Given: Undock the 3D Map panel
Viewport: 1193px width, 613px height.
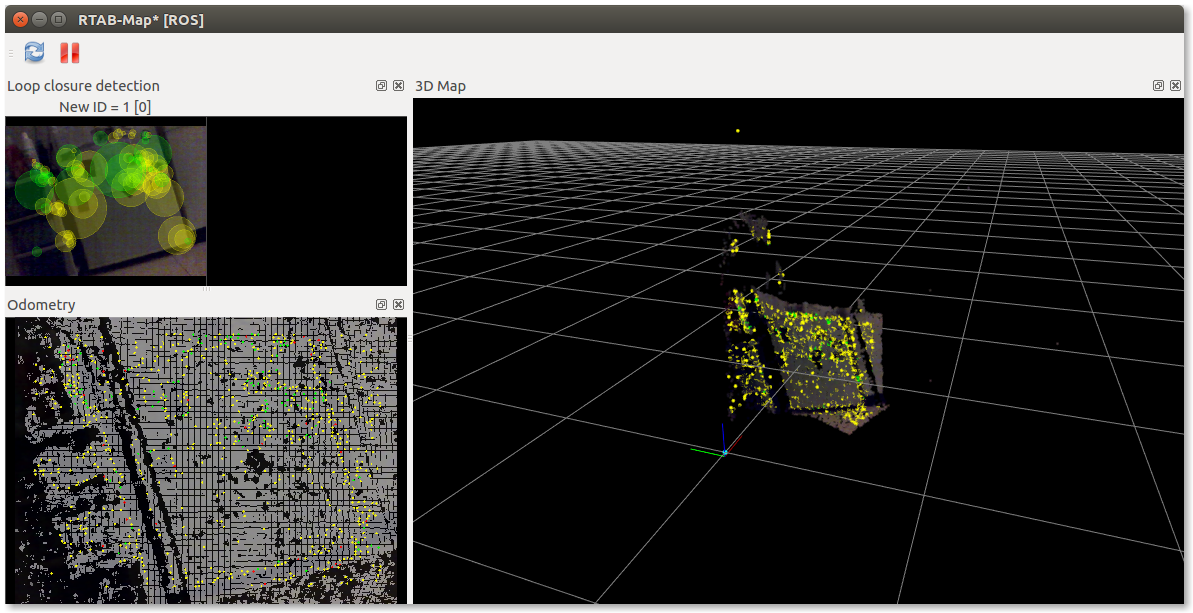Looking at the screenshot, I should [1158, 86].
